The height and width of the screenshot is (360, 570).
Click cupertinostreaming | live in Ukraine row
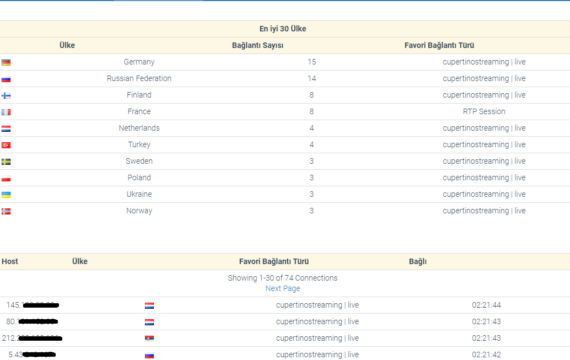(x=484, y=194)
